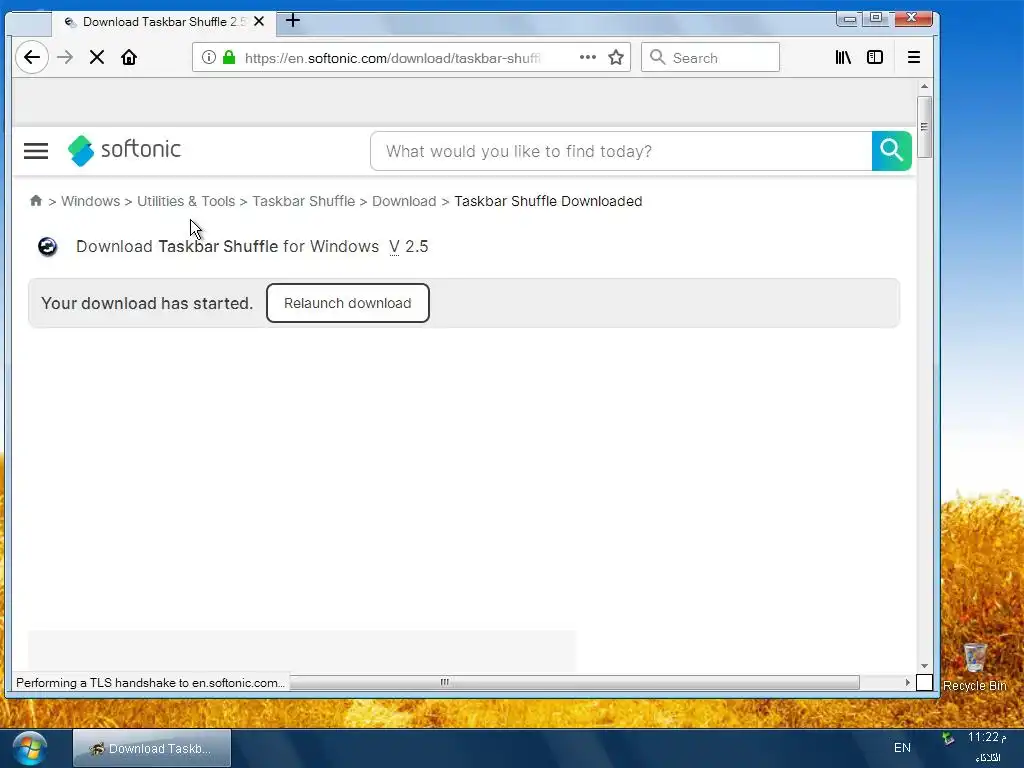Open the Windows breadcrumb link
Screen dimensions: 1024x768
coord(90,201)
